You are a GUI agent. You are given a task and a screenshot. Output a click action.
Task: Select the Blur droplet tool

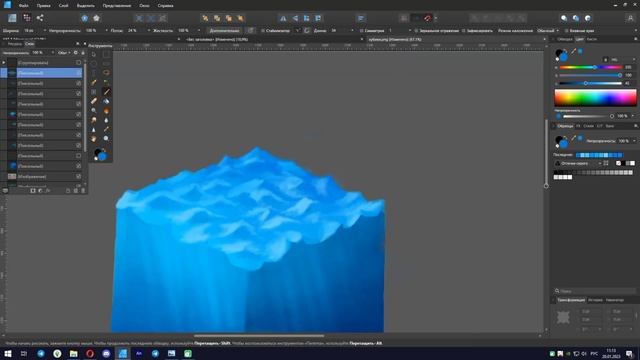point(107,120)
